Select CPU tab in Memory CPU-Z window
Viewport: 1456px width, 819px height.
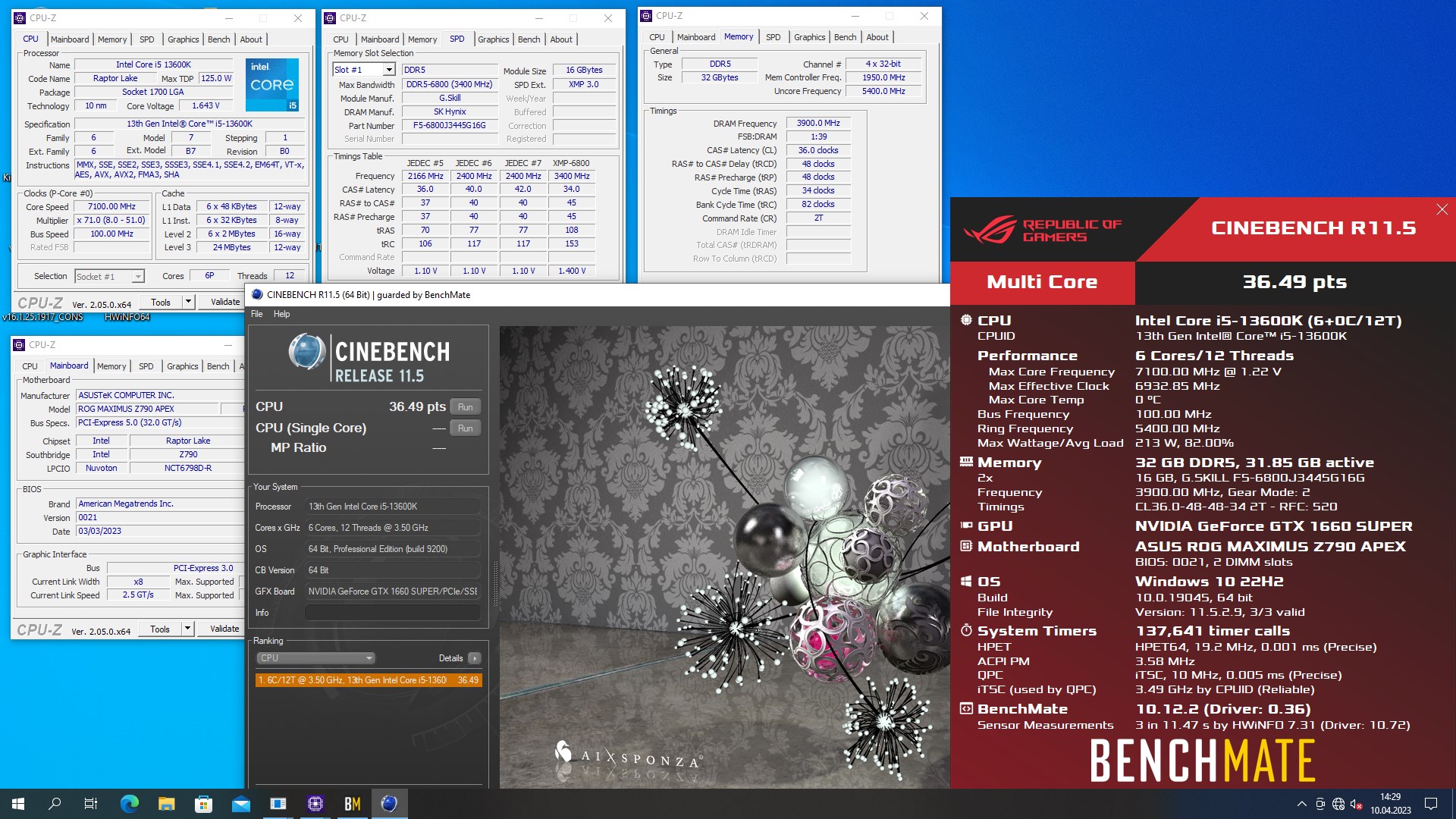(x=657, y=37)
